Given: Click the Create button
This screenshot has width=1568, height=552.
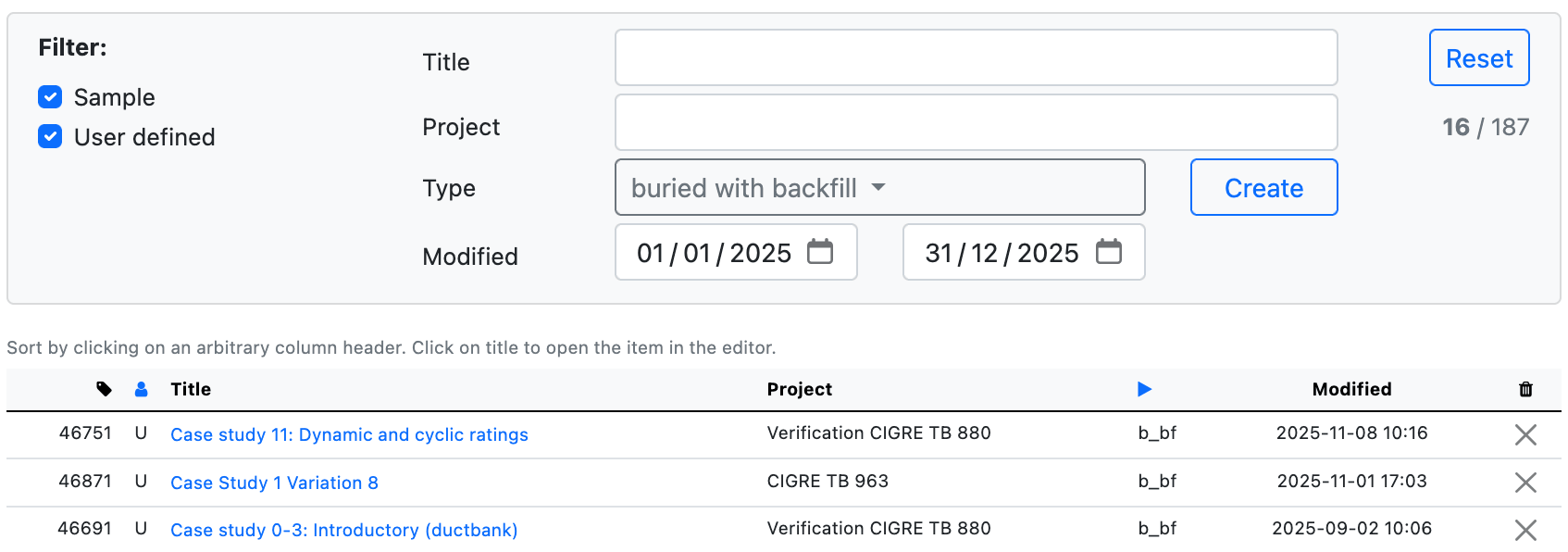Looking at the screenshot, I should [1263, 187].
